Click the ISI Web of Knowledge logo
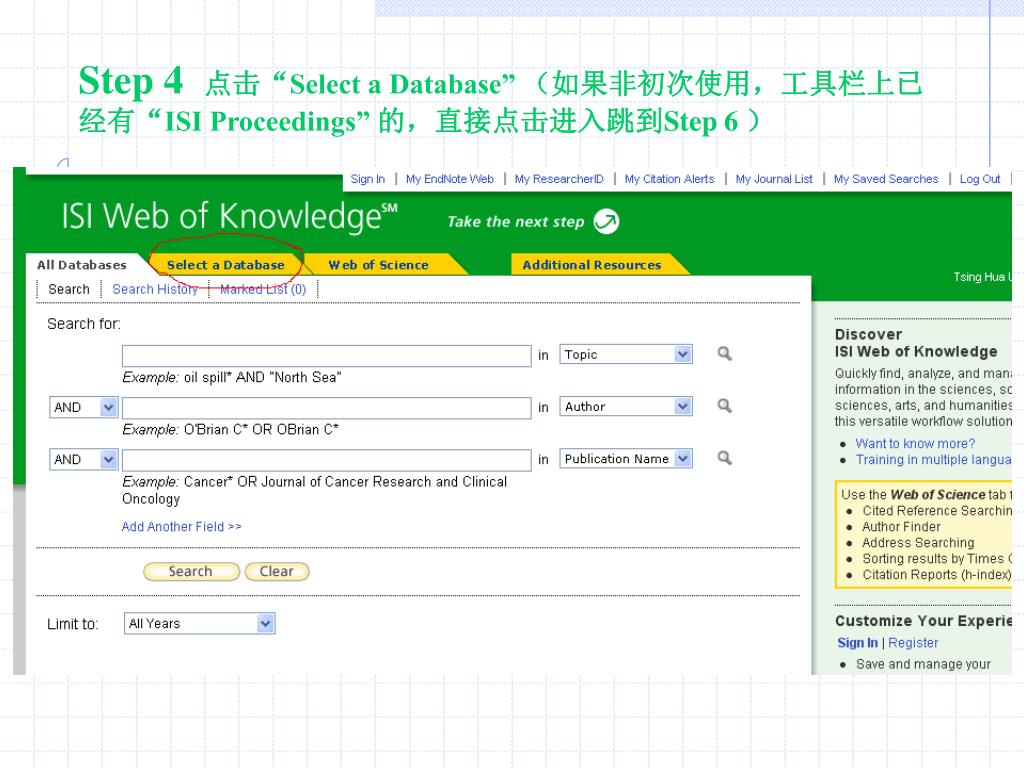Screen dimensions: 1024x768 [229, 217]
